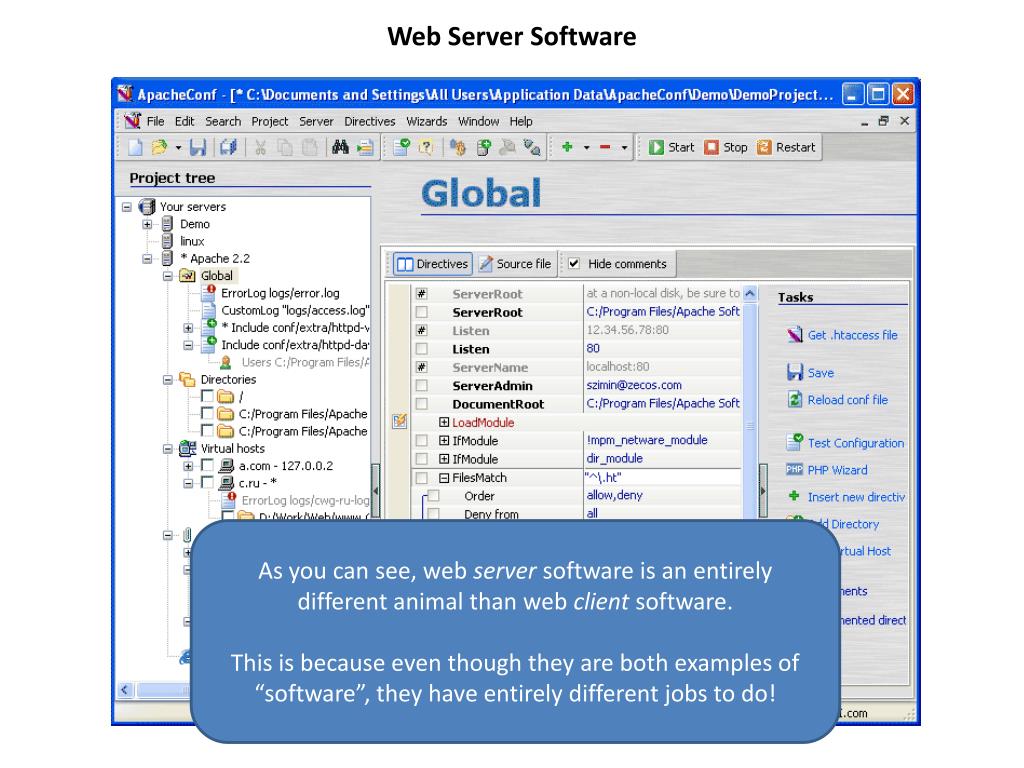Toggle the checkbox for DocumentRoot row
This screenshot has height=768, width=1024.
pyautogui.click(x=422, y=404)
